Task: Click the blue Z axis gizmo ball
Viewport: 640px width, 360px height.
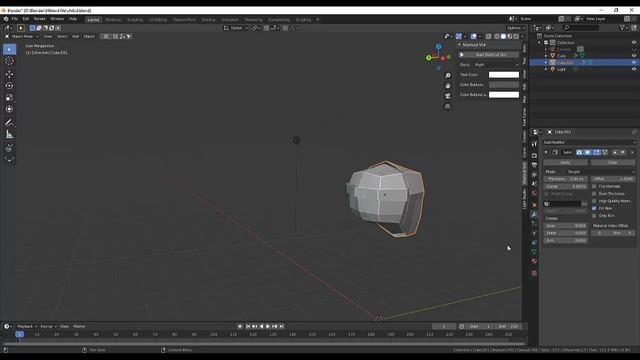Action: pyautogui.click(x=438, y=47)
